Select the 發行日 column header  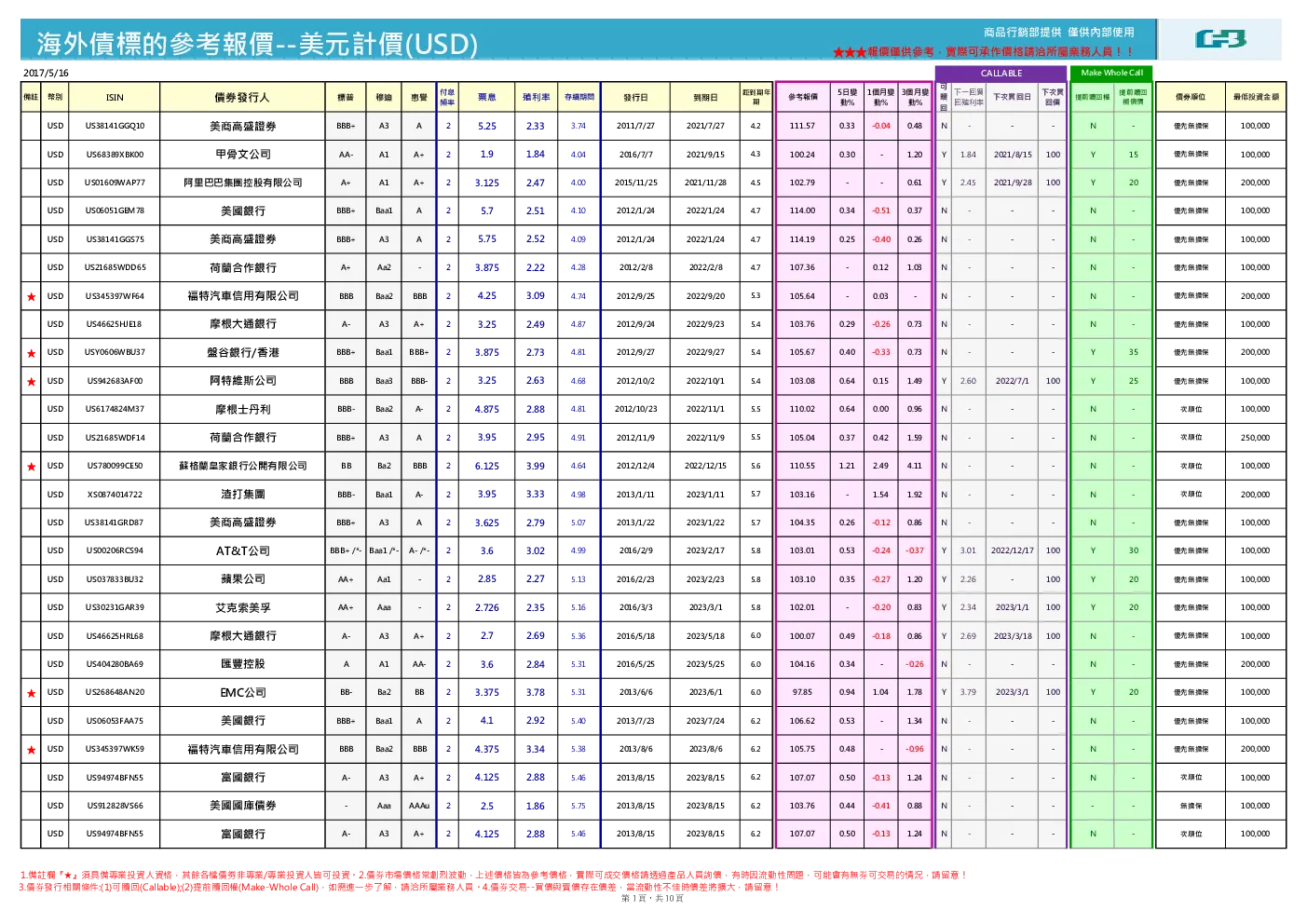click(635, 97)
